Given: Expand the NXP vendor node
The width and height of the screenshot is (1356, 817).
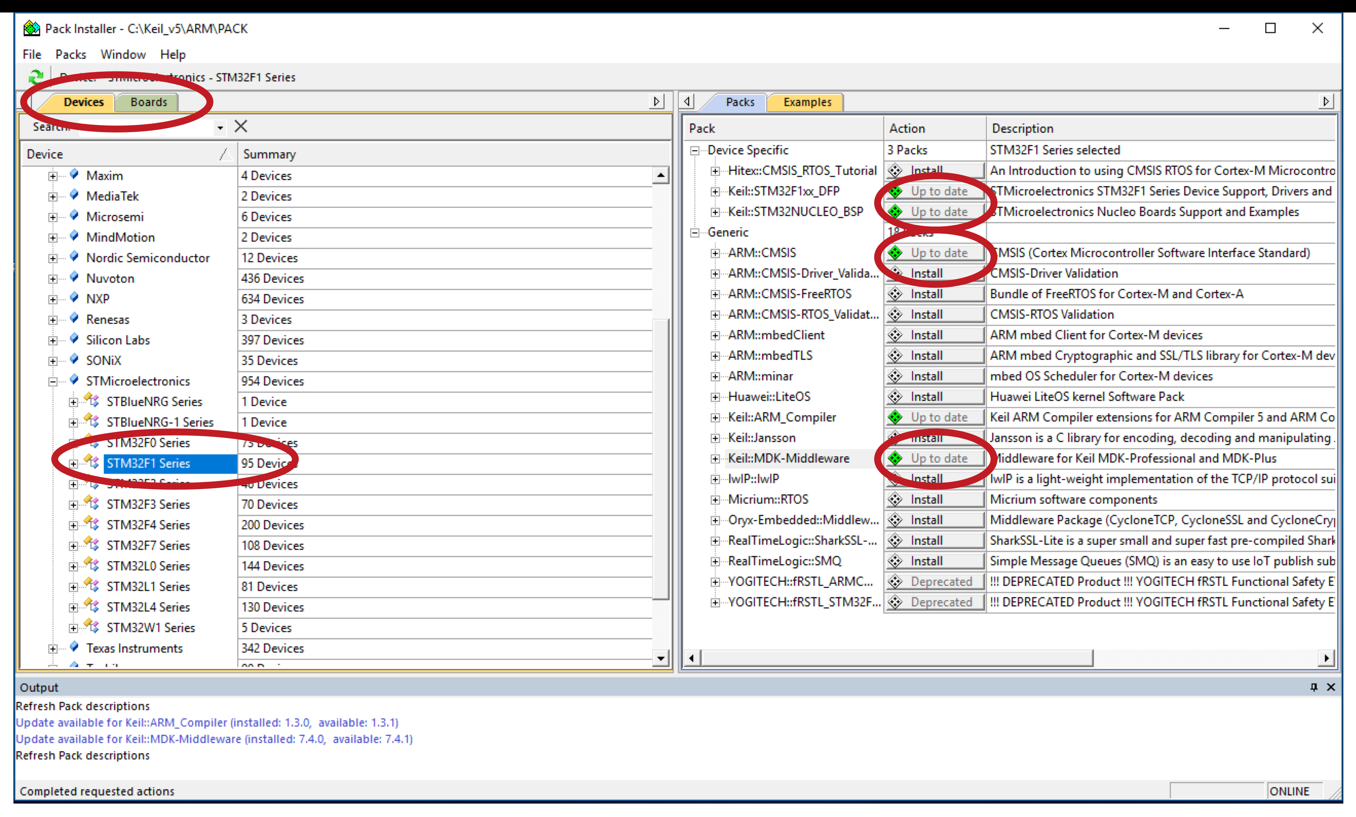Looking at the screenshot, I should coord(53,299).
